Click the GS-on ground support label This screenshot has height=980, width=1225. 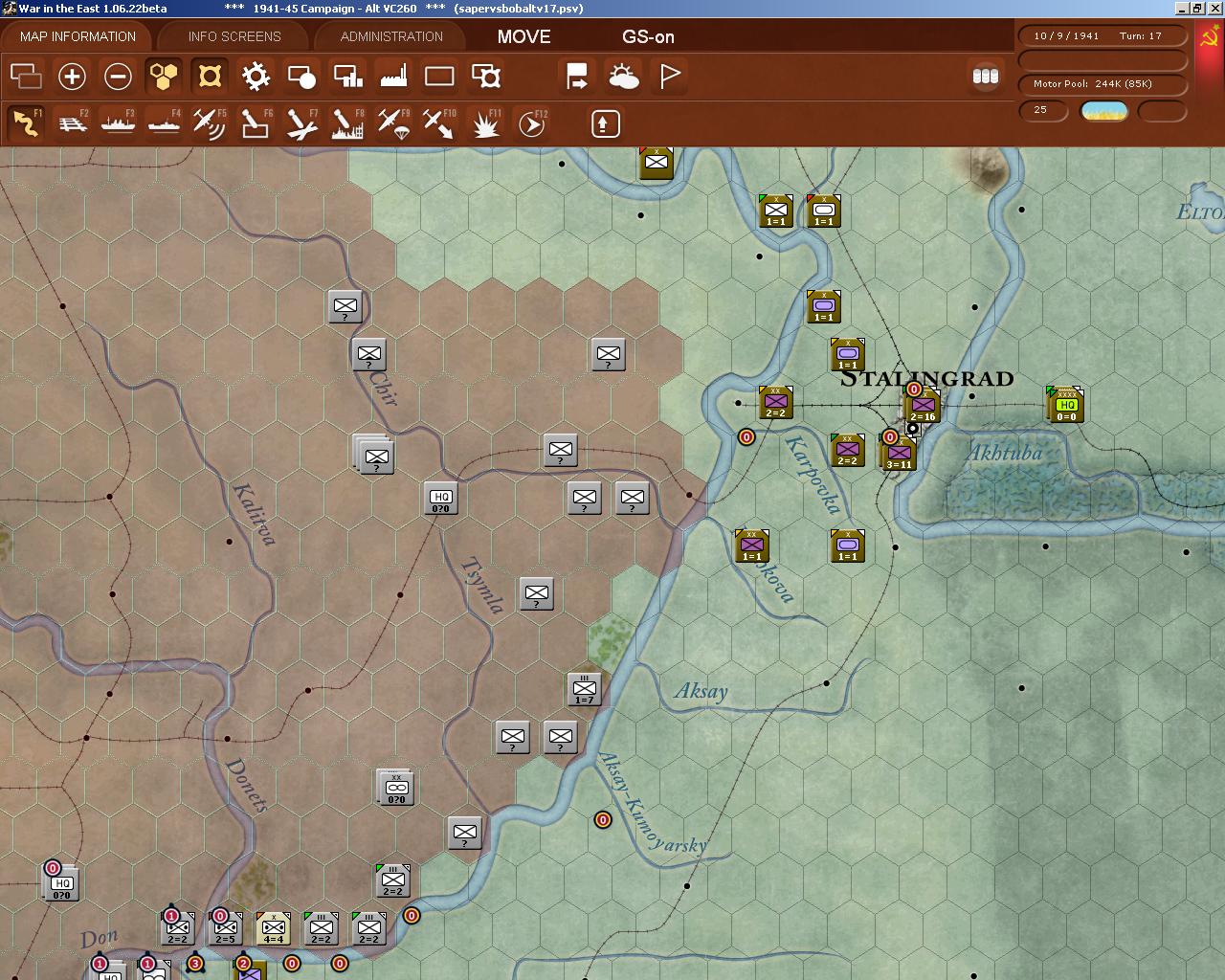(648, 36)
